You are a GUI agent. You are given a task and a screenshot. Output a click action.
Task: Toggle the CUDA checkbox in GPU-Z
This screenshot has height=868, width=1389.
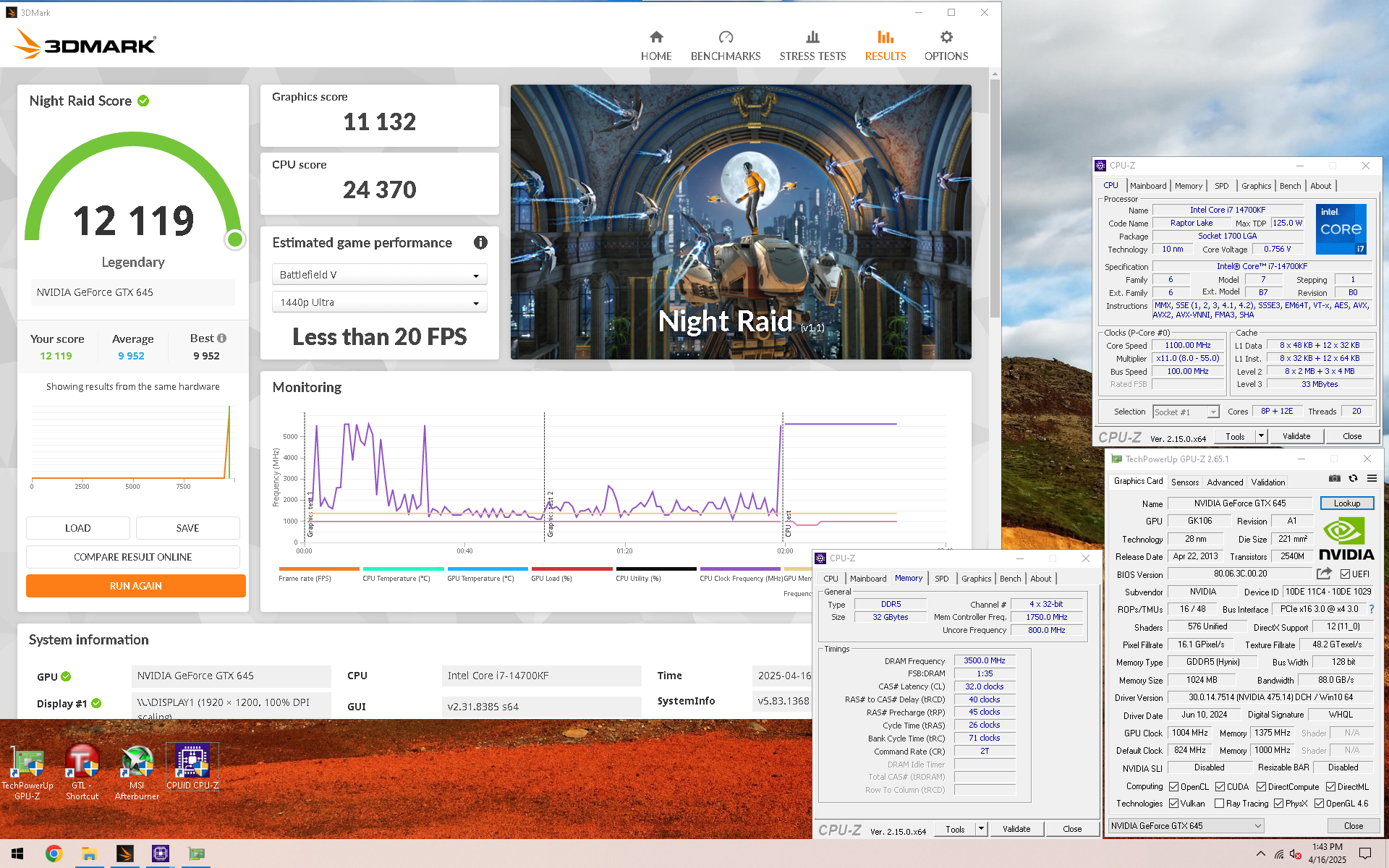(1220, 786)
